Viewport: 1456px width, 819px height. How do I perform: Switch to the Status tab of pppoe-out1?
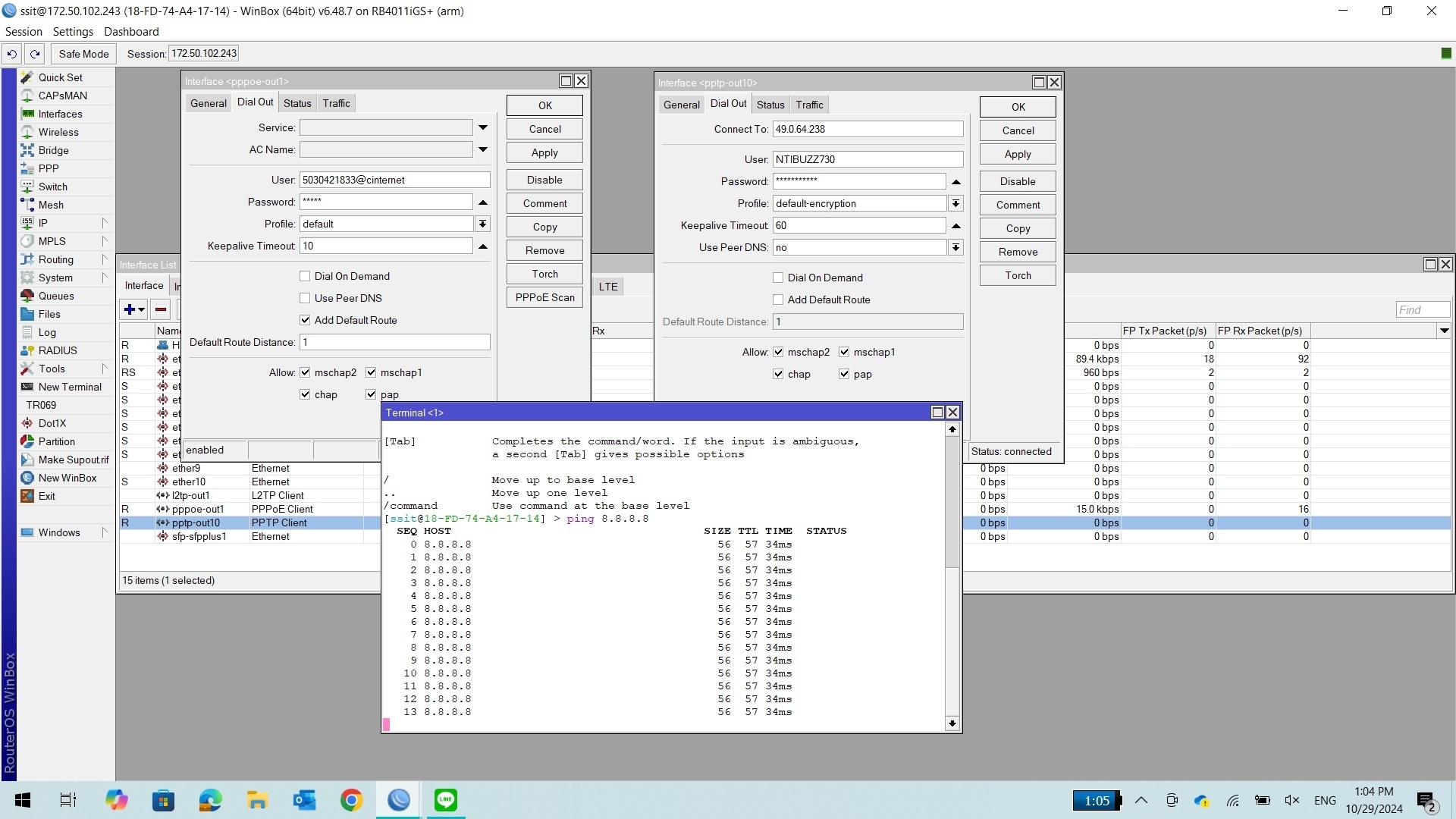coord(297,102)
